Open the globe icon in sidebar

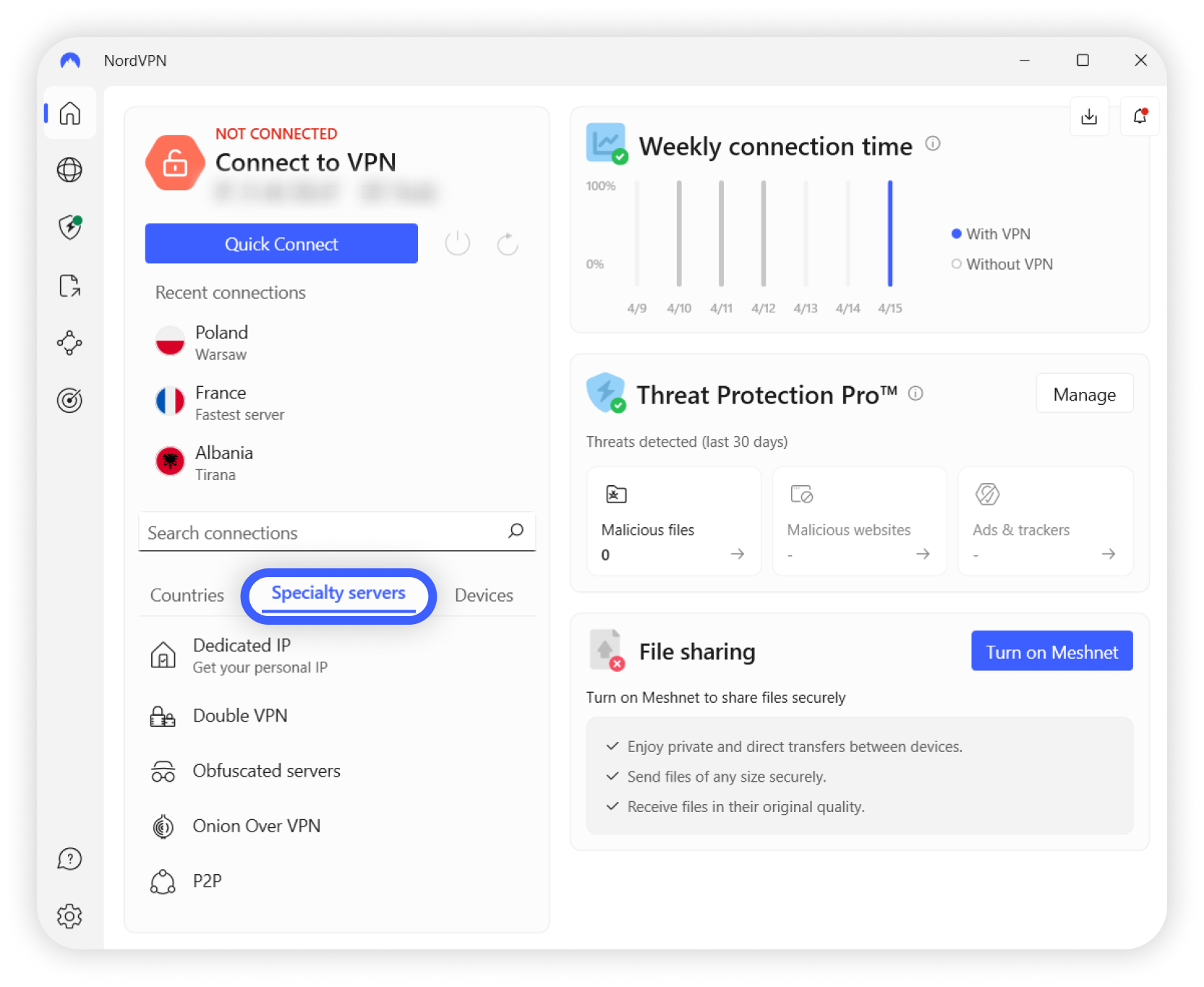(x=69, y=170)
